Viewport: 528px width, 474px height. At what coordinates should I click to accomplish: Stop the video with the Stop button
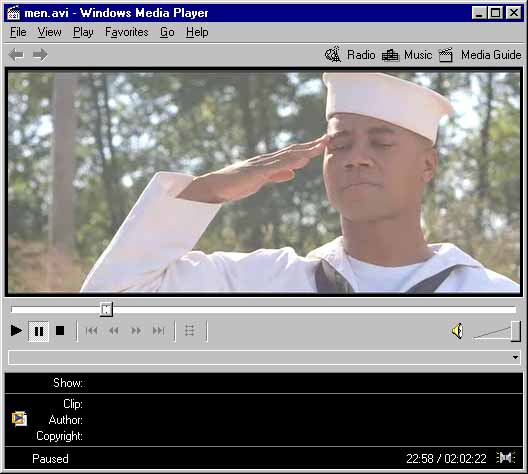(x=60, y=331)
